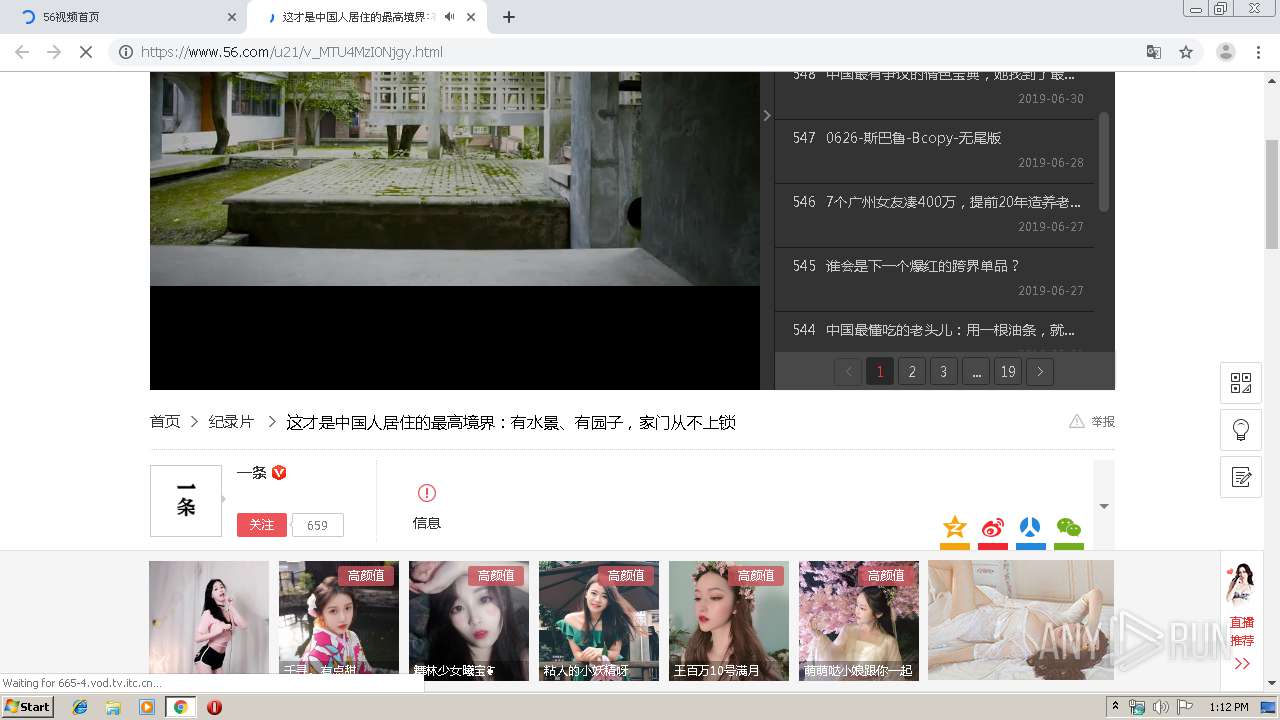Click the page vertical scrollbar thumb
Screen dimensions: 1280x720
coord(1272,194)
